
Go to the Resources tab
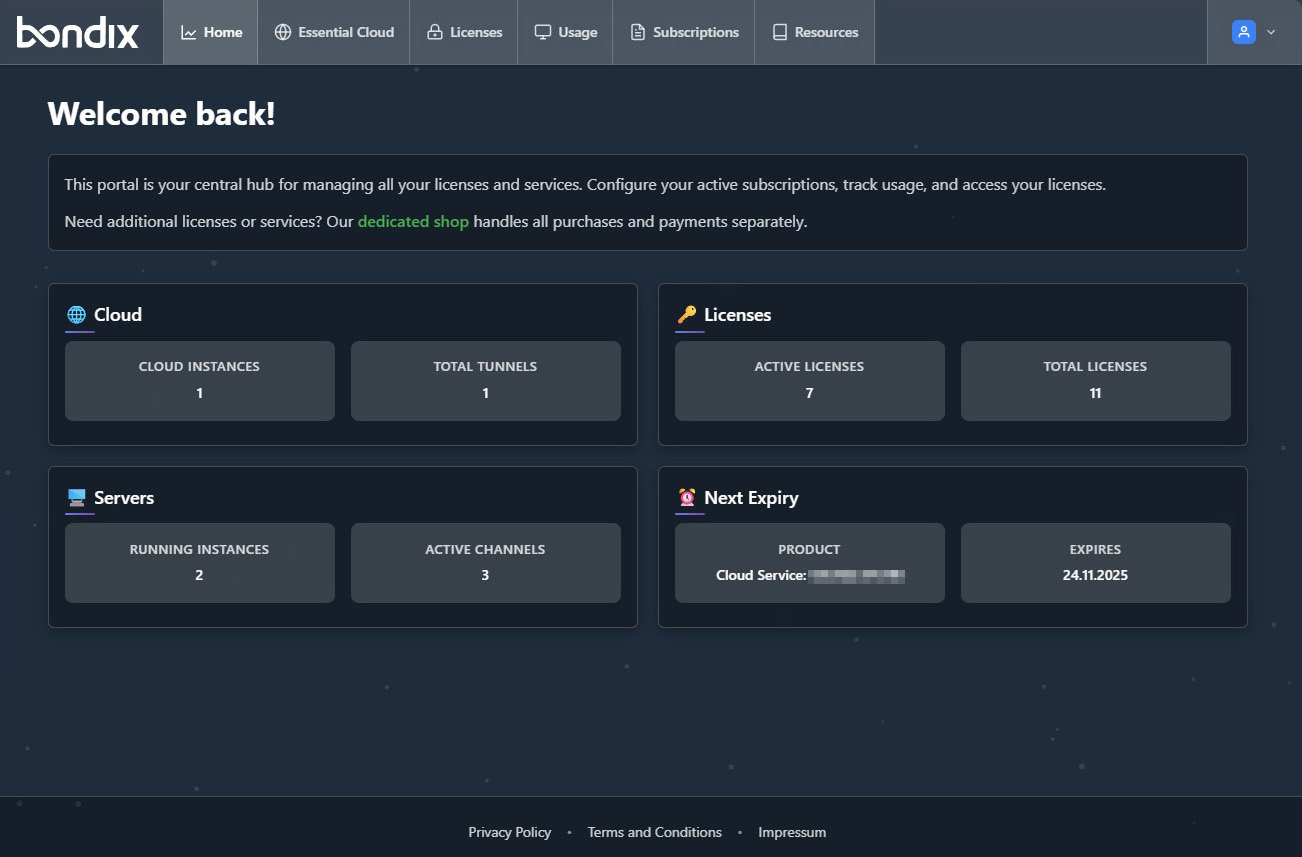814,32
